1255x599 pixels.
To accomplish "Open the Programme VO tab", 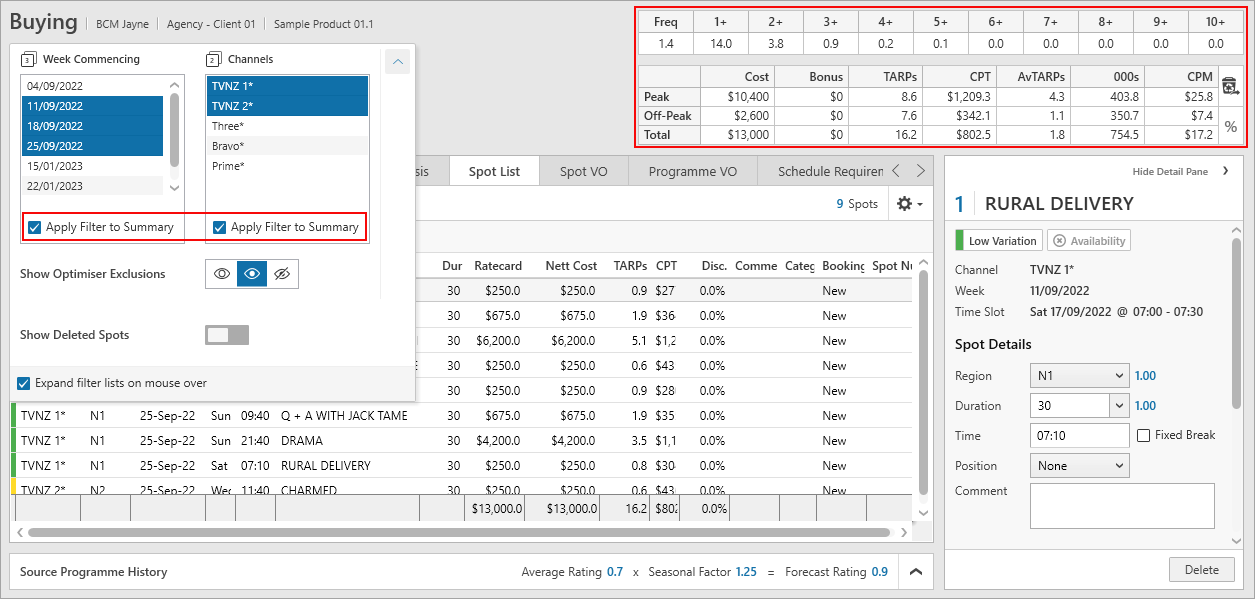I will click(x=693, y=171).
